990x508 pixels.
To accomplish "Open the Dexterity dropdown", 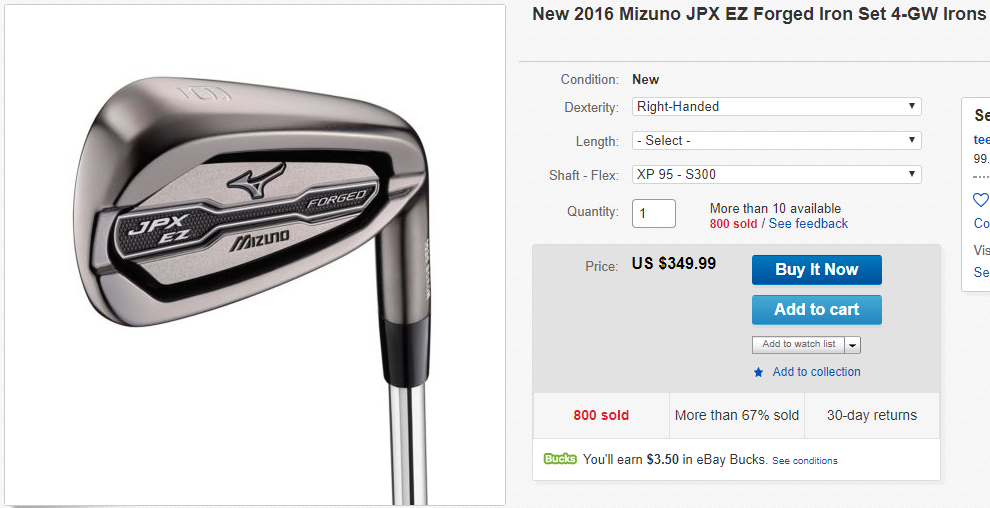I will (x=776, y=107).
